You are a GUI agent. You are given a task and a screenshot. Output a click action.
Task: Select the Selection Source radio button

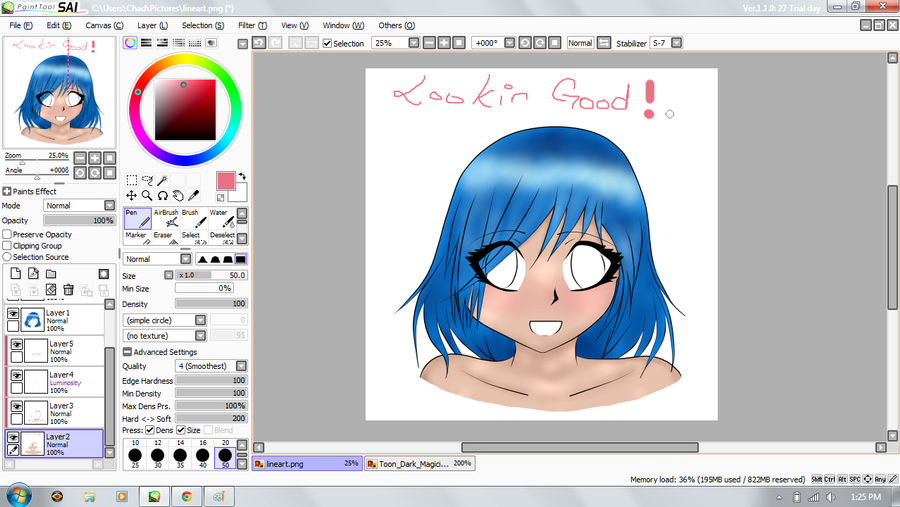pos(7,257)
